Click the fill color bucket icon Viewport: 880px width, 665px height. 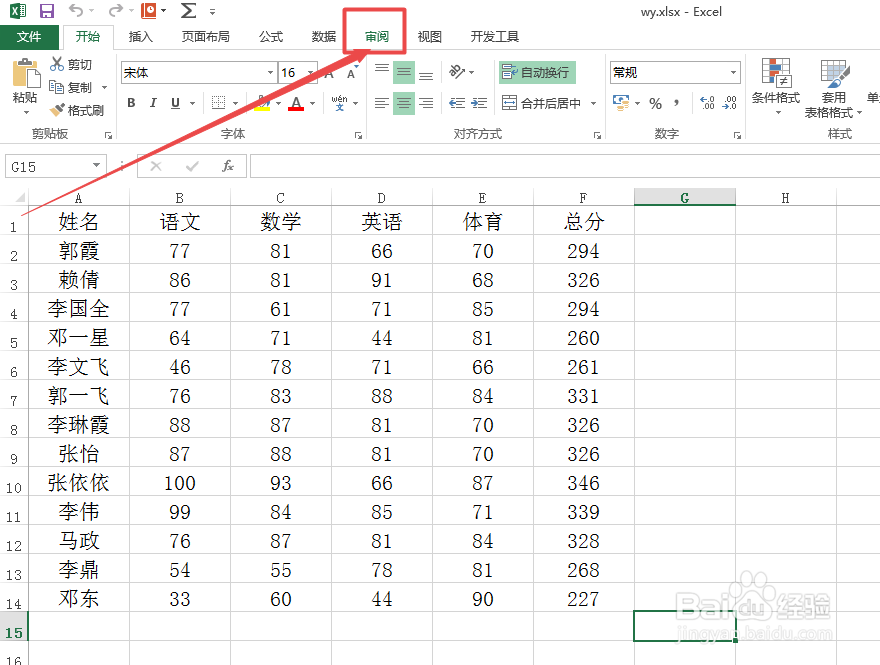(x=262, y=102)
